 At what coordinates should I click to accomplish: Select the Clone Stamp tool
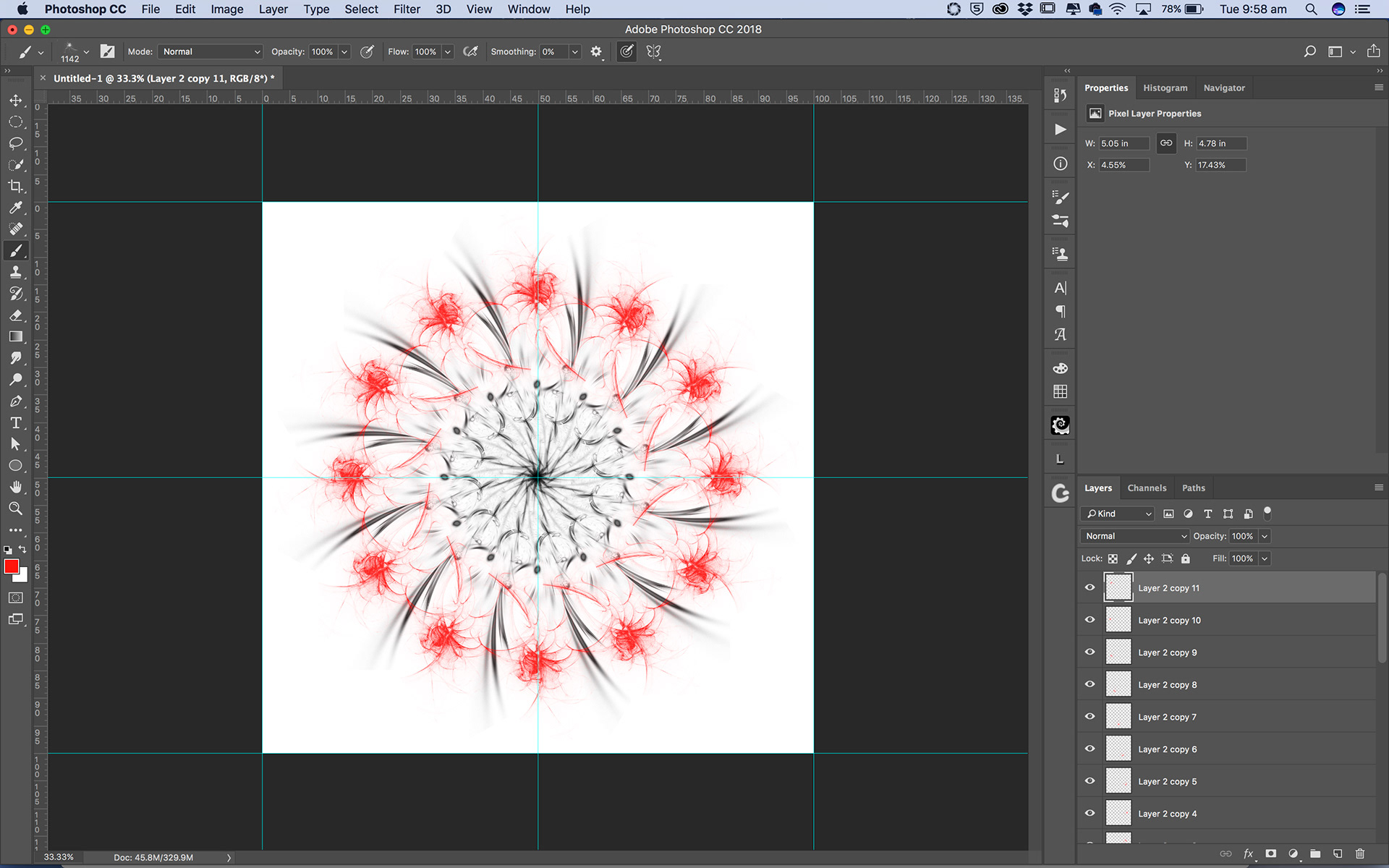[x=16, y=272]
